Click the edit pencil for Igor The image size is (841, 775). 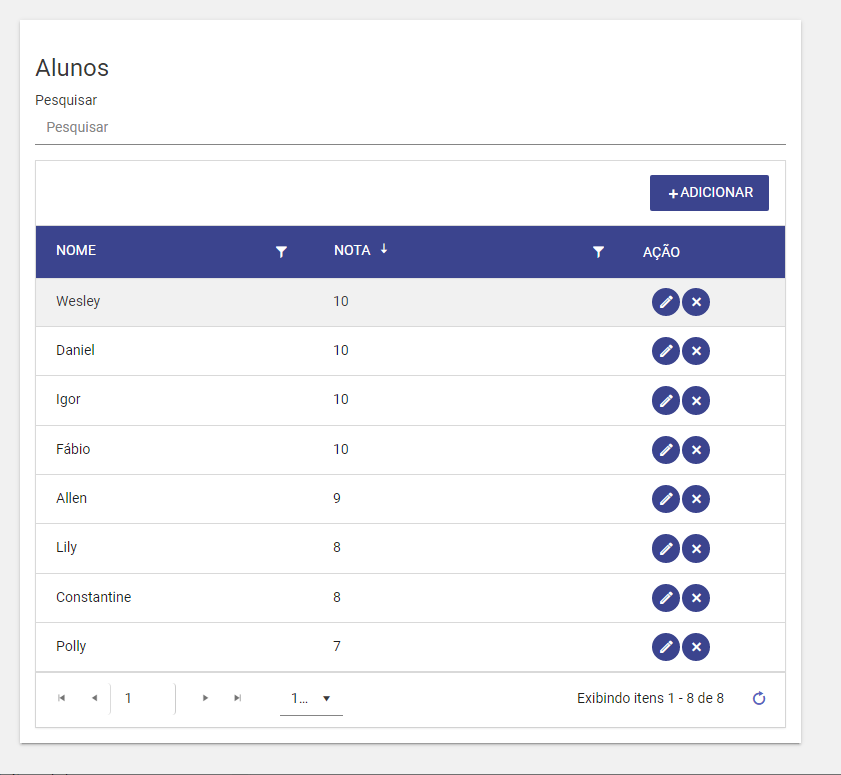666,401
